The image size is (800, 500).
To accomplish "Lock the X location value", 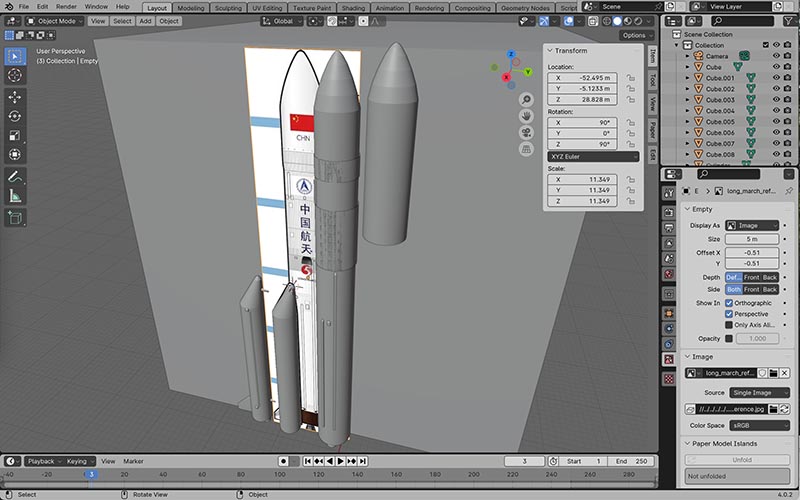I will coord(632,77).
